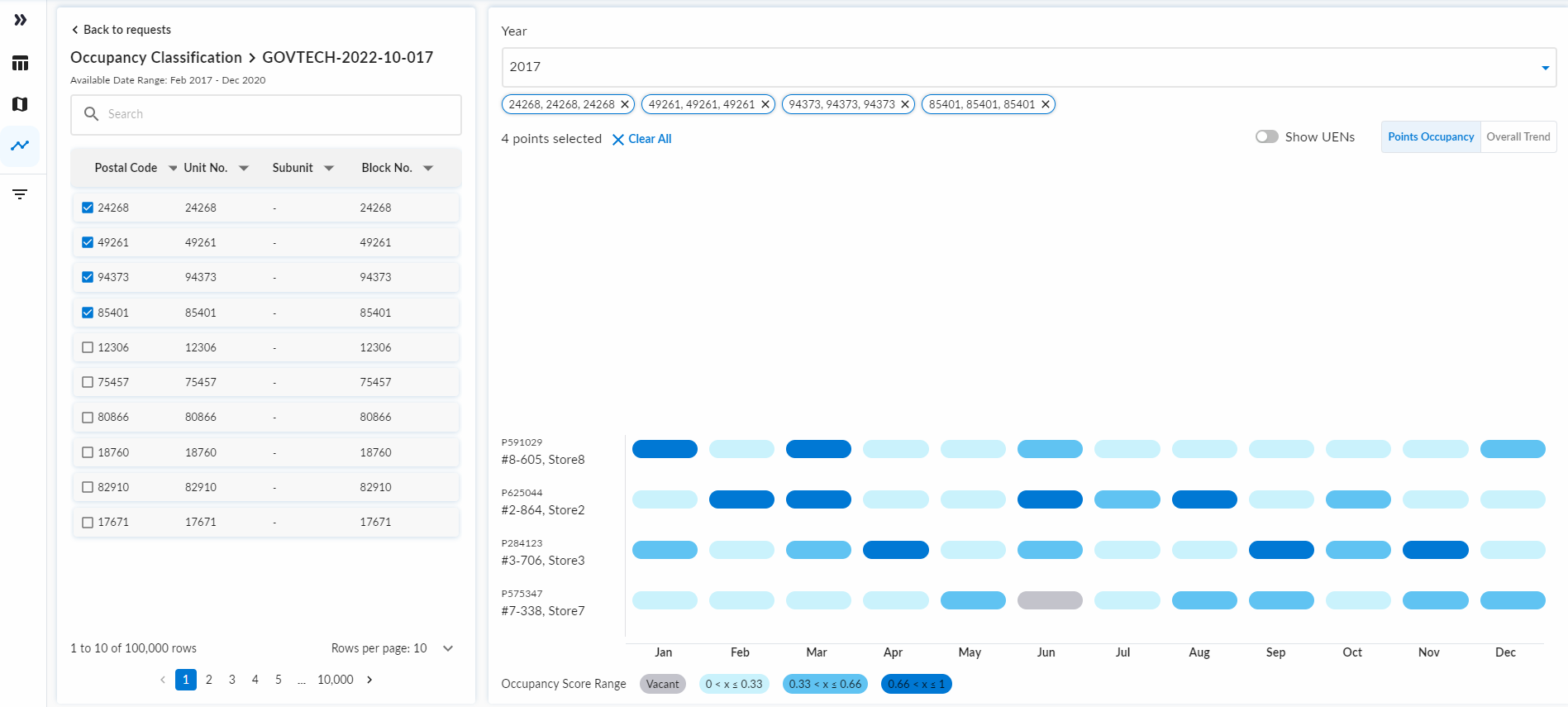Go to page 3

[232, 680]
